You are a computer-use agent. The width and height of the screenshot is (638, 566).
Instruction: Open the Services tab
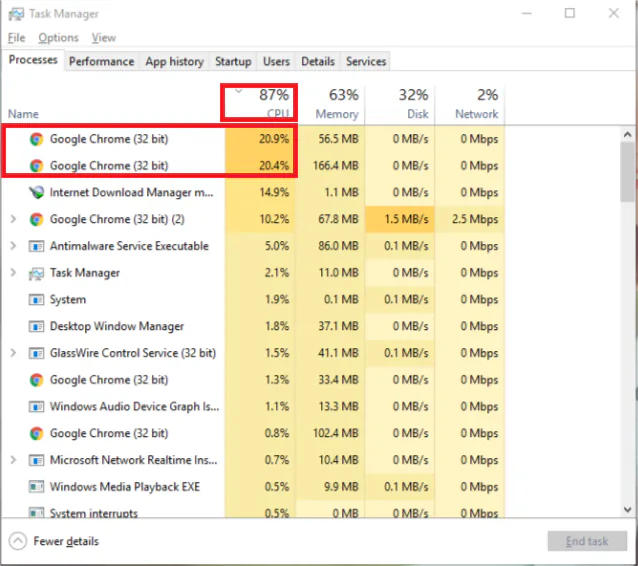point(365,61)
